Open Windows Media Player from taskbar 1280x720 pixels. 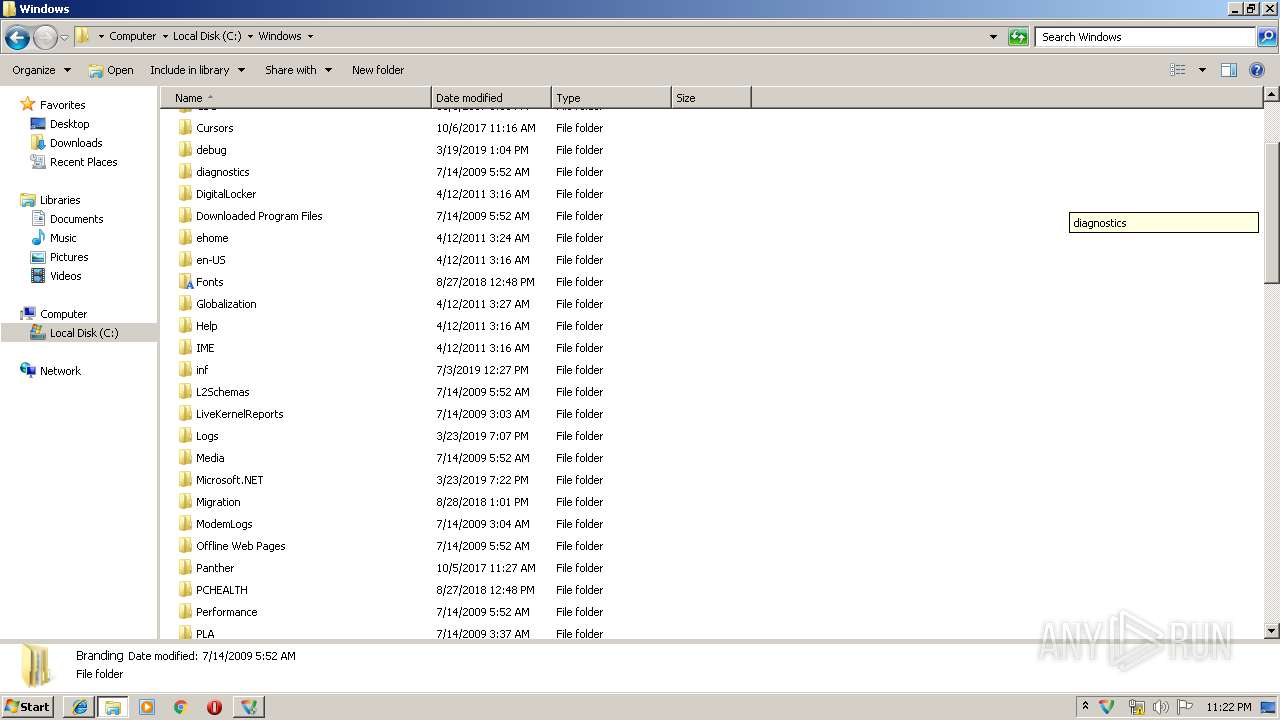(x=147, y=707)
